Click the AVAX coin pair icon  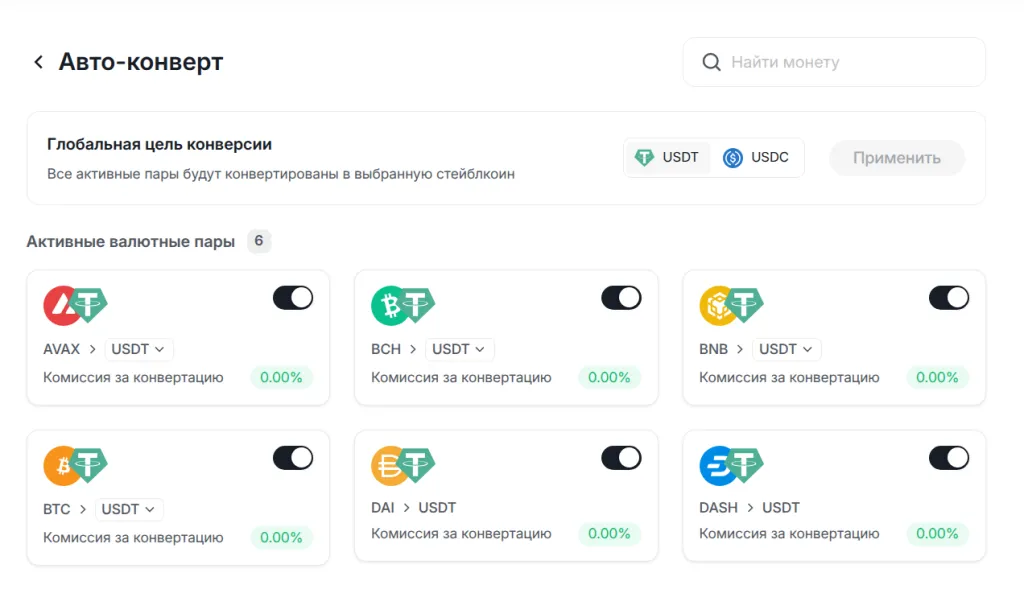coord(75,305)
